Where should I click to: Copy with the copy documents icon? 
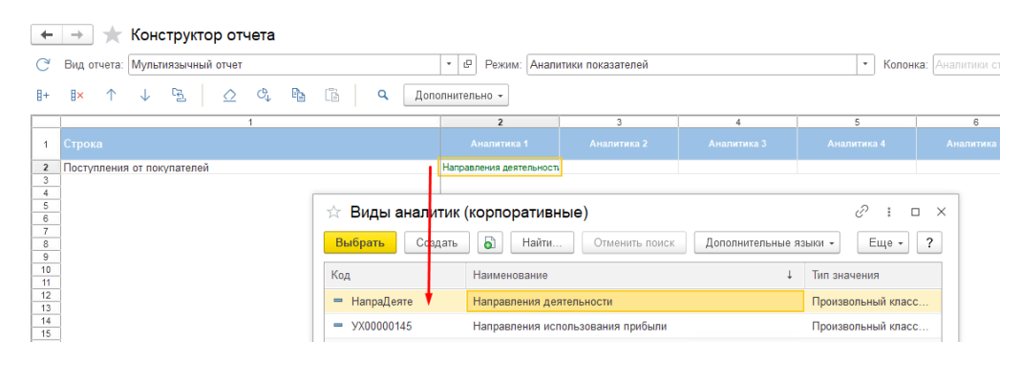(298, 95)
